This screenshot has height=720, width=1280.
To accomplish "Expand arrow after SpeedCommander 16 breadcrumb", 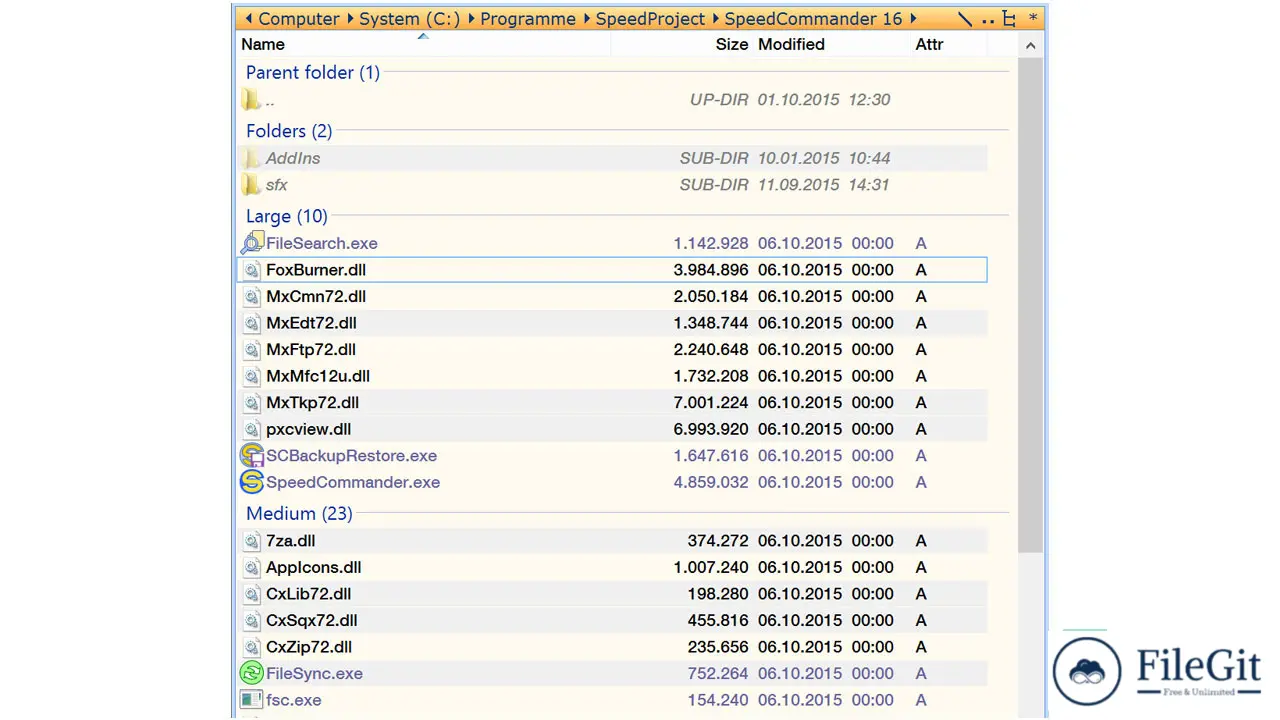I will click(x=913, y=19).
